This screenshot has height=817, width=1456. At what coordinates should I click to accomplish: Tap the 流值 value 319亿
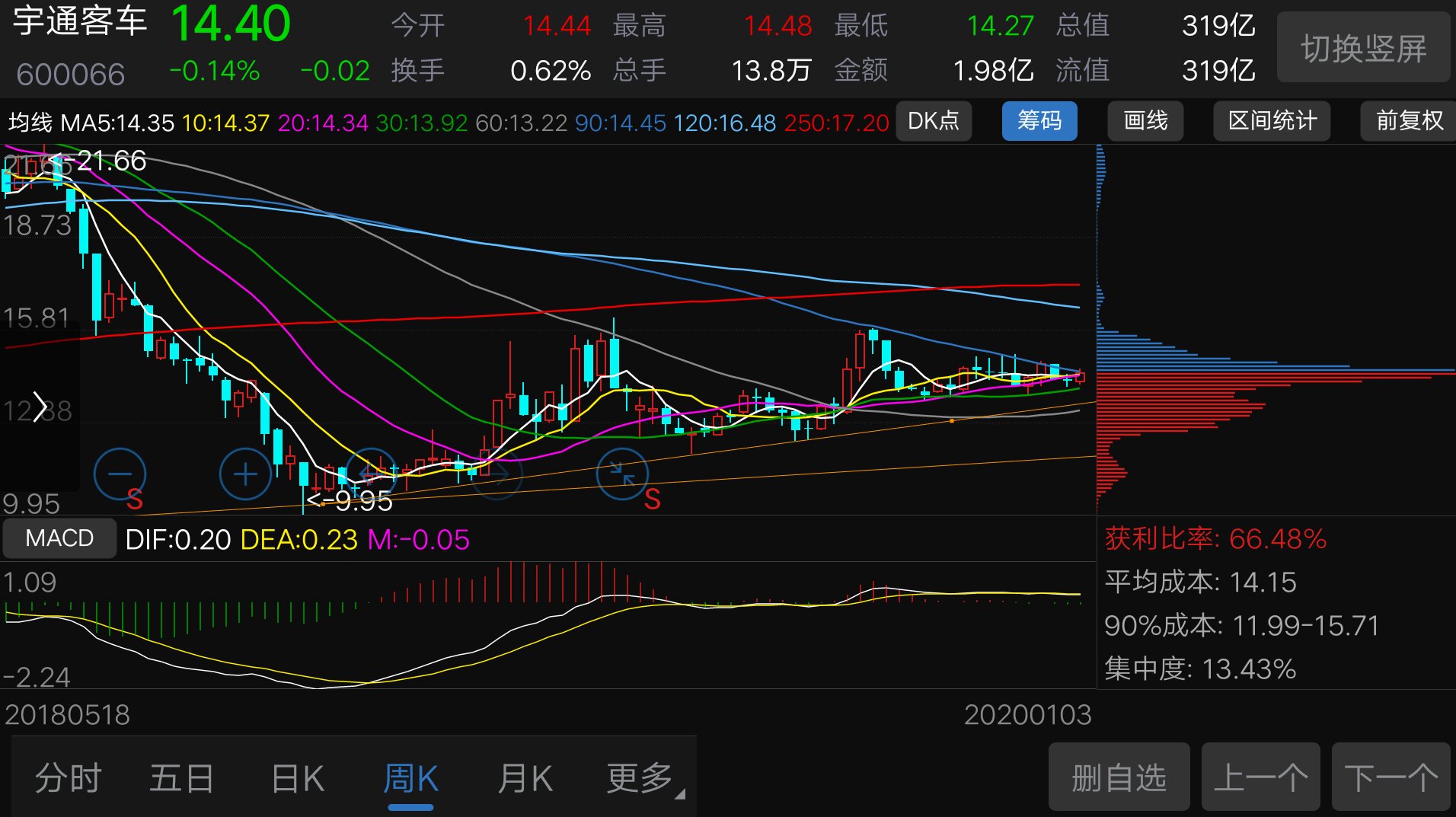click(1218, 71)
